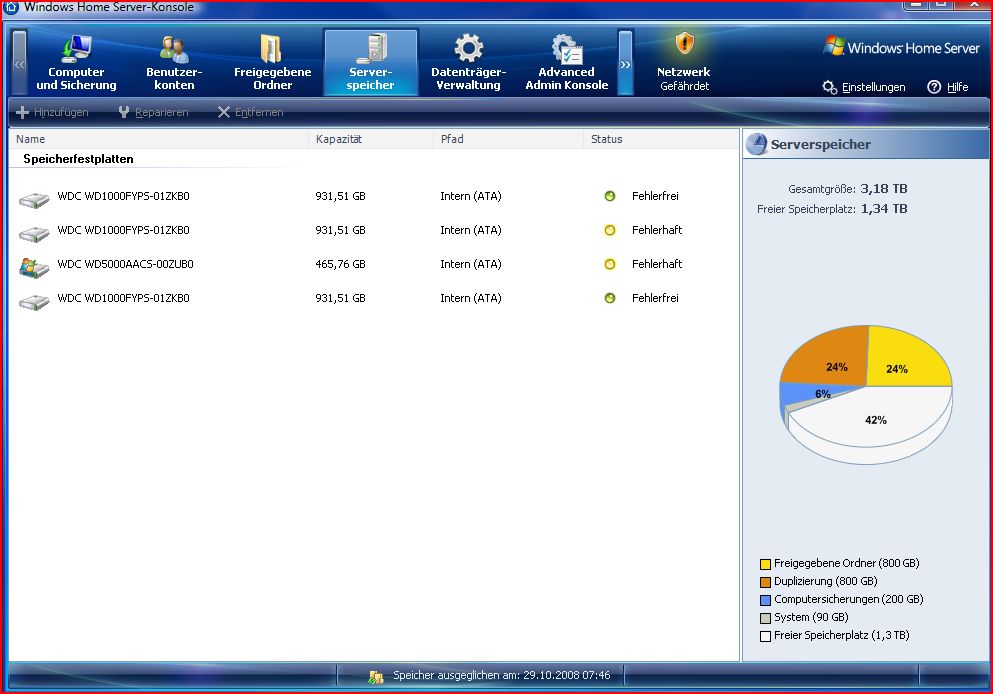This screenshot has height=694, width=993.
Task: Click the gray System legend swatch
Action: point(765,618)
